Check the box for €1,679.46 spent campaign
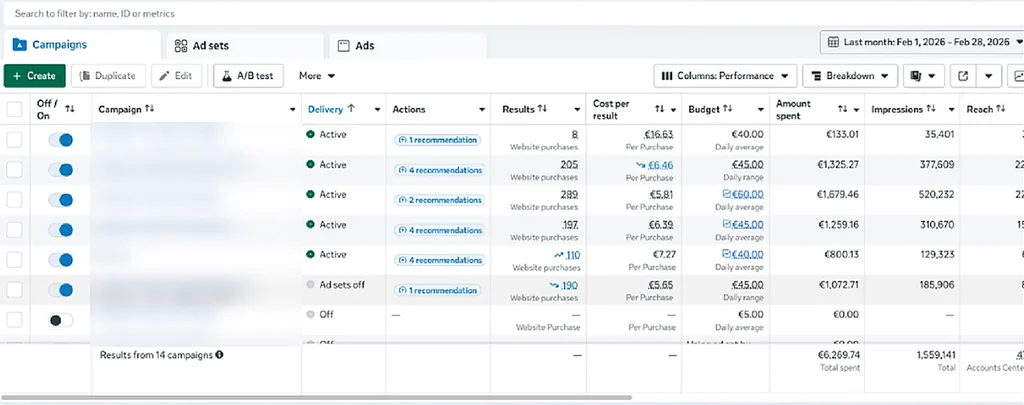 [14, 200]
